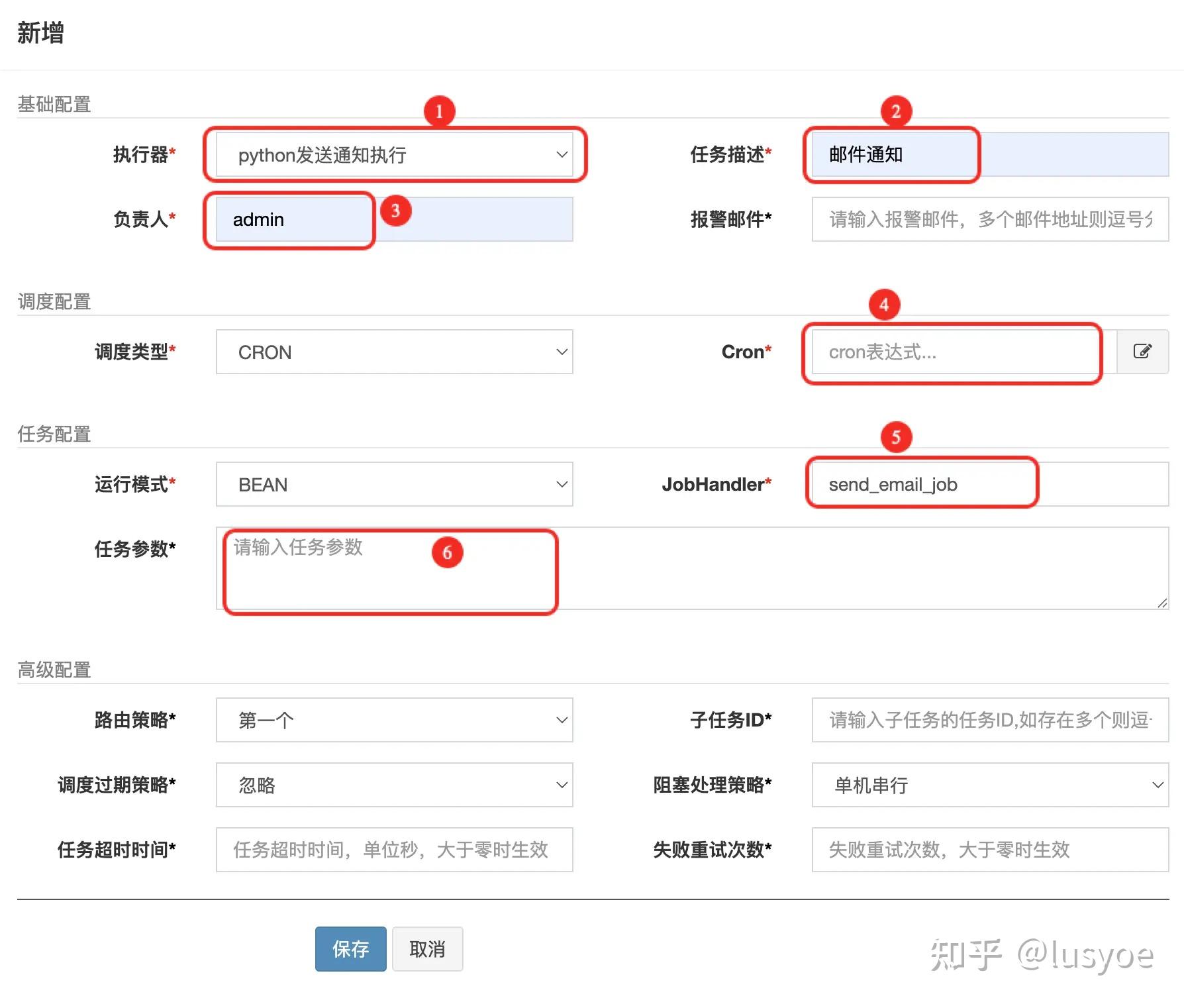Open the 运行模式 dropdown showing BEAN
The height and width of the screenshot is (1008, 1184).
click(x=394, y=484)
